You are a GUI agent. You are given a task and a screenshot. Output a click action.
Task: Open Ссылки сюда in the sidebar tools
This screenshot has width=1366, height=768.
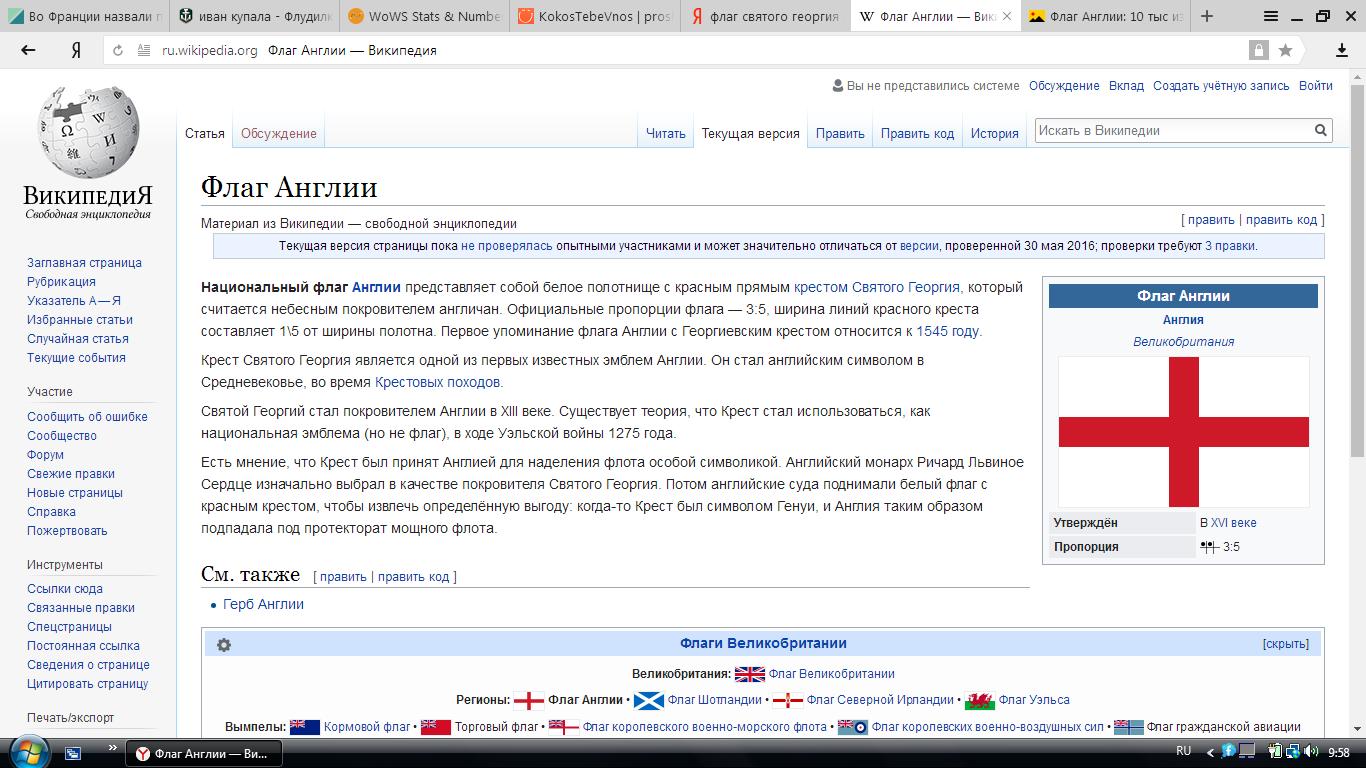(x=65, y=589)
